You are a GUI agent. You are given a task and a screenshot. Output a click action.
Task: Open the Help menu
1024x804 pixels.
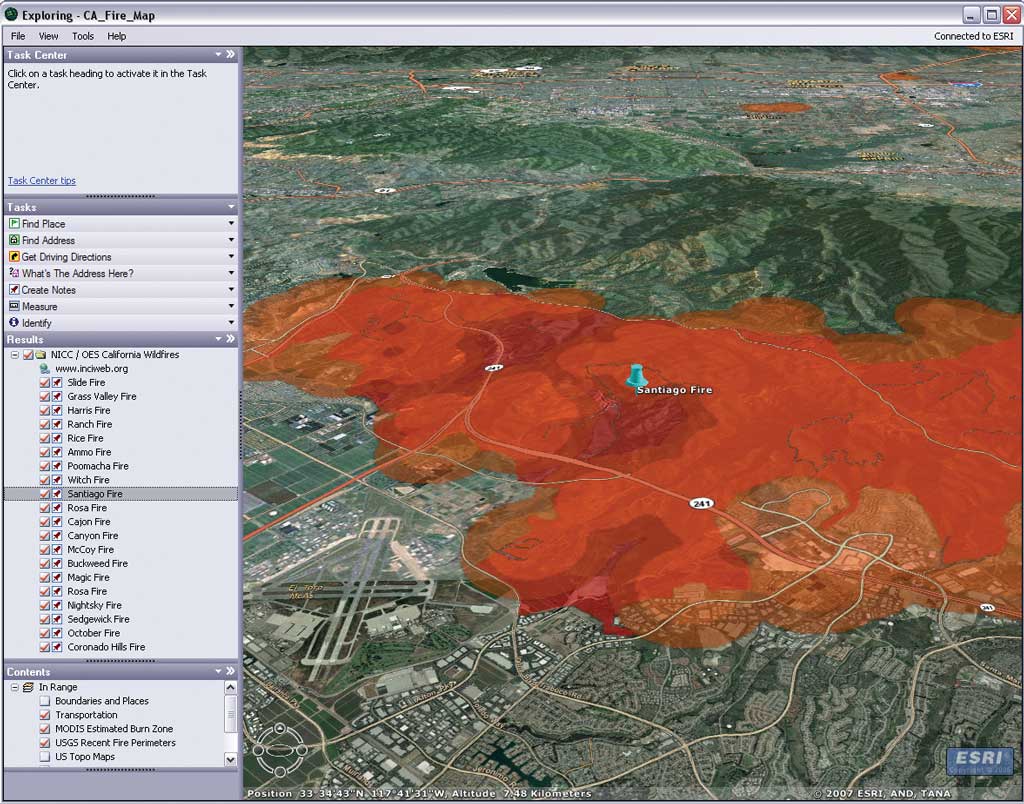(117, 37)
